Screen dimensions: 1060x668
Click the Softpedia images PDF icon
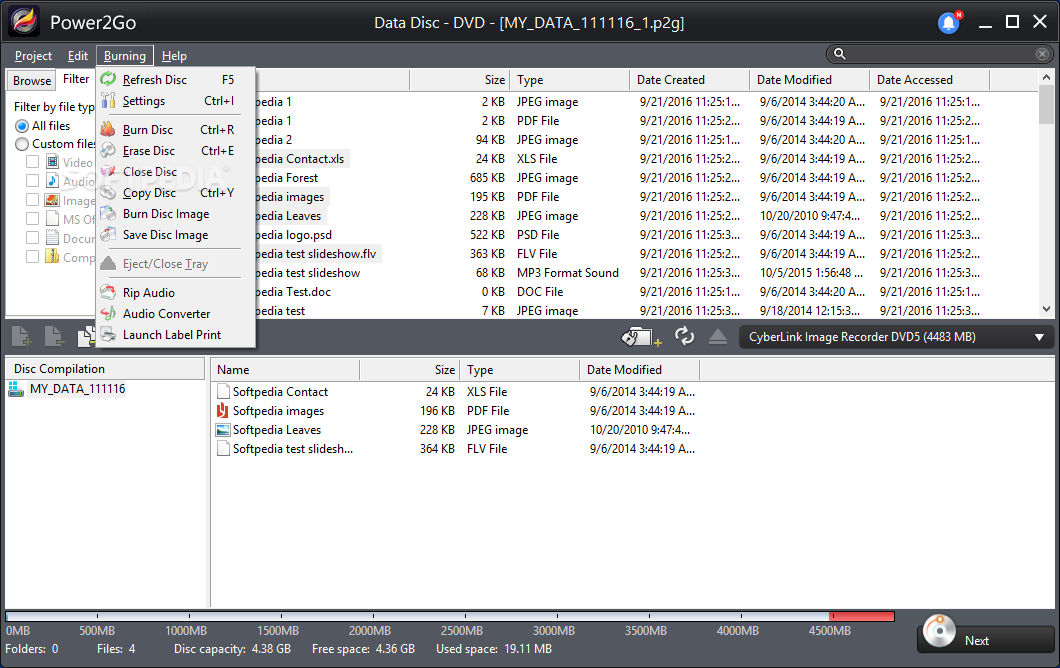[222, 410]
